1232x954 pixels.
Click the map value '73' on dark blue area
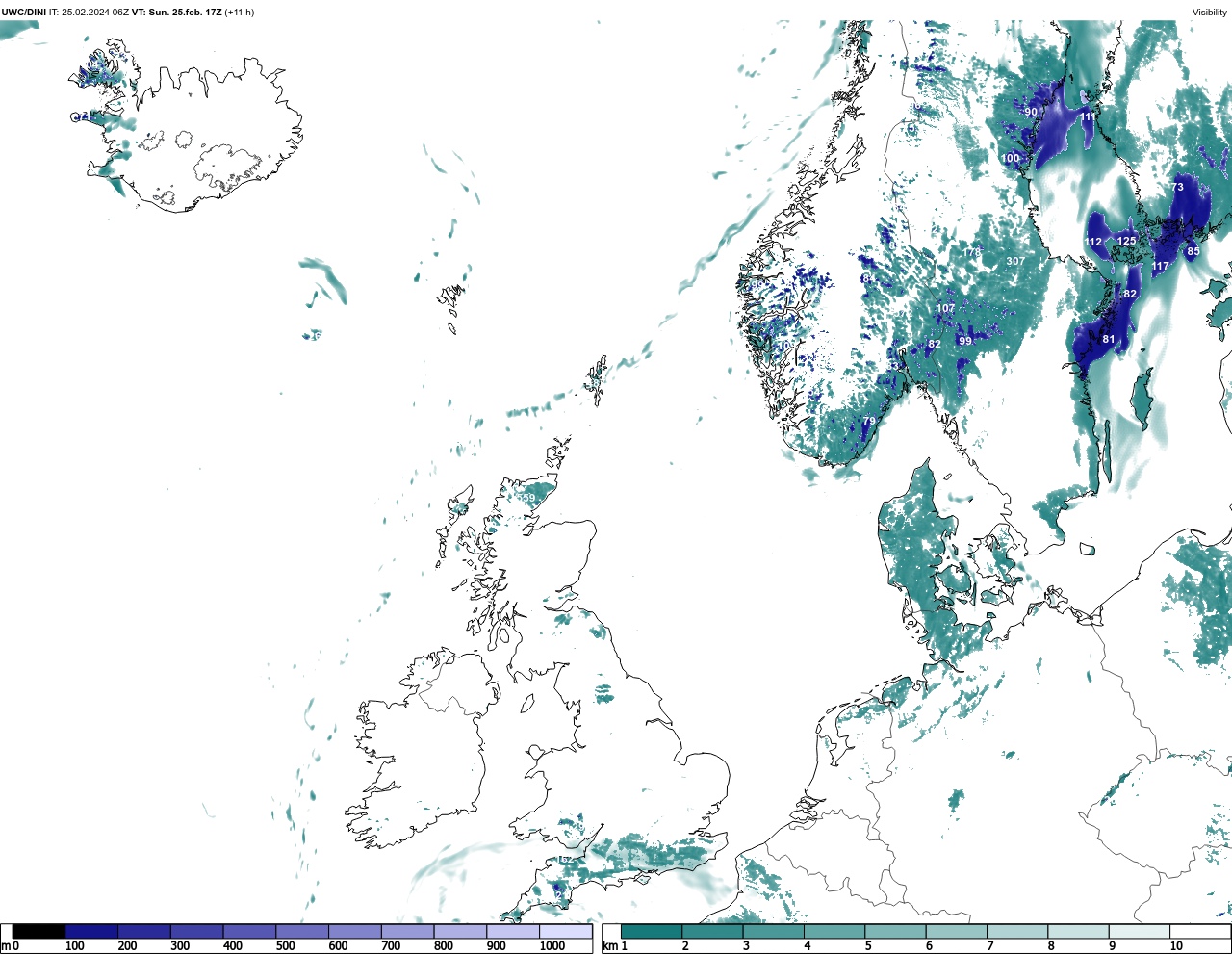point(1177,187)
